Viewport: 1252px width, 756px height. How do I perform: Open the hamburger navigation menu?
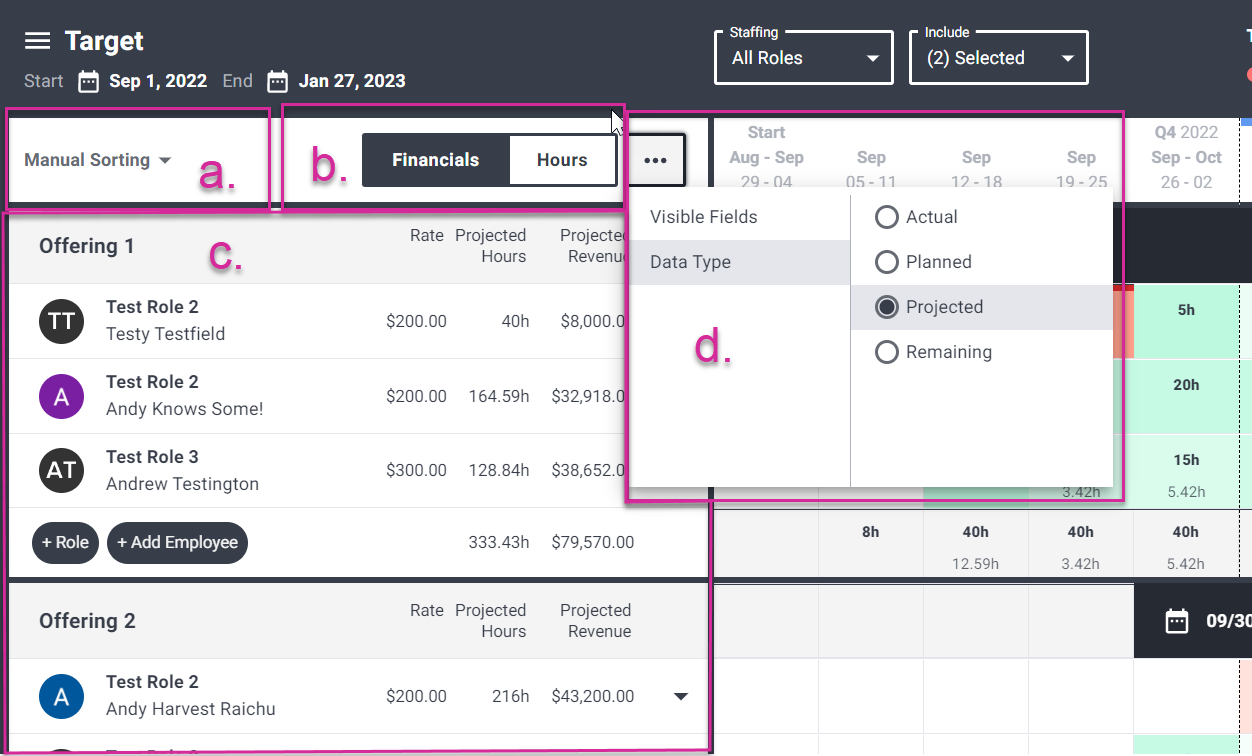click(x=37, y=41)
